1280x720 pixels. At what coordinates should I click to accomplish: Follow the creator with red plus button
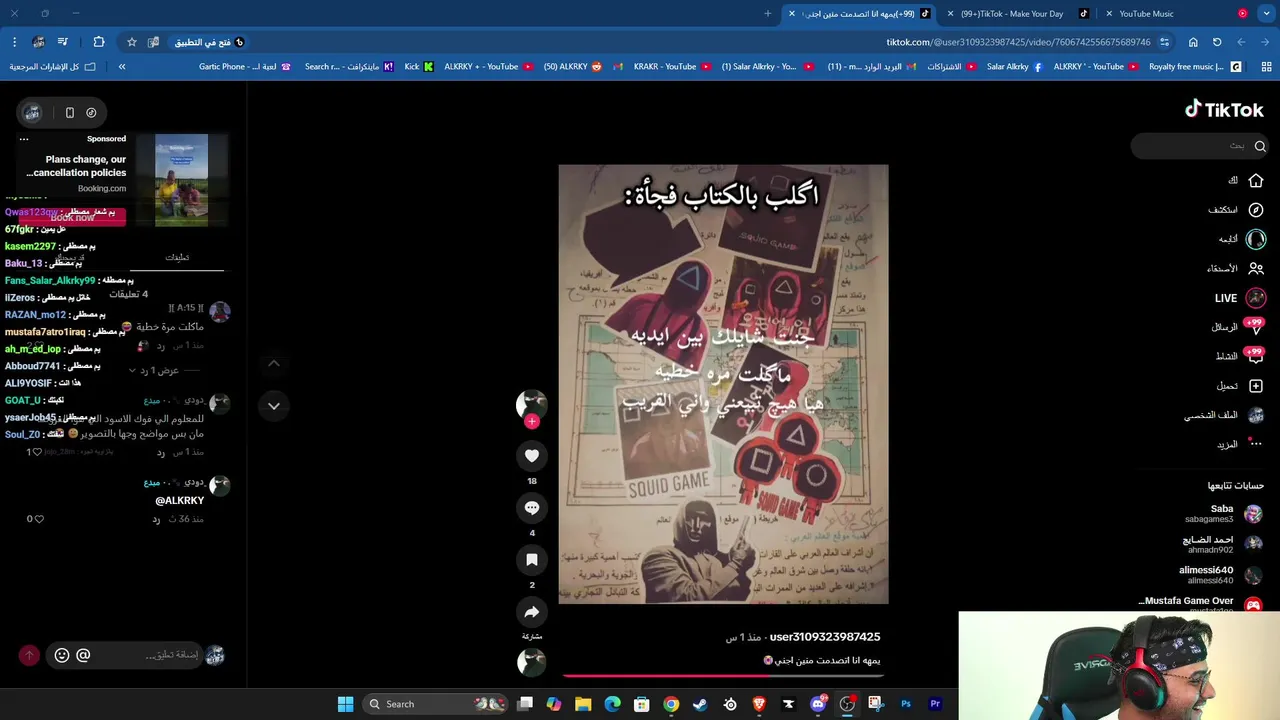click(532, 422)
